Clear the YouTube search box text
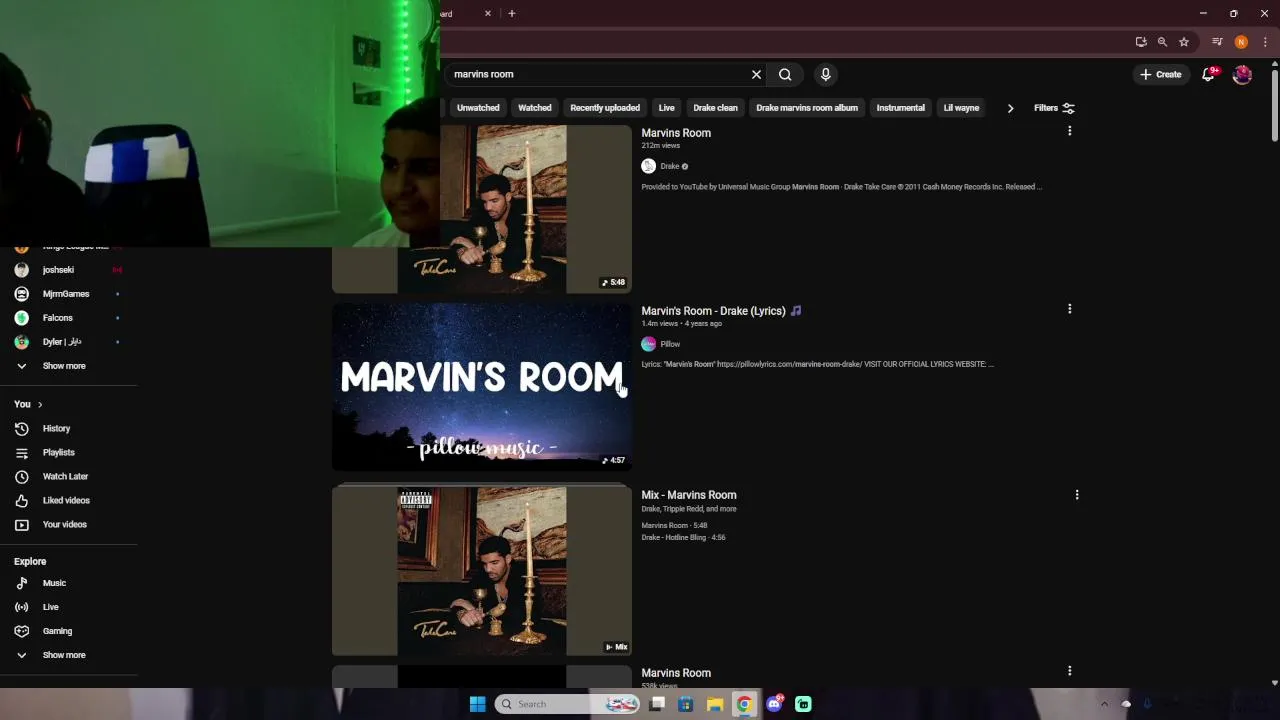Screen dimensions: 1280x720 (756, 74)
